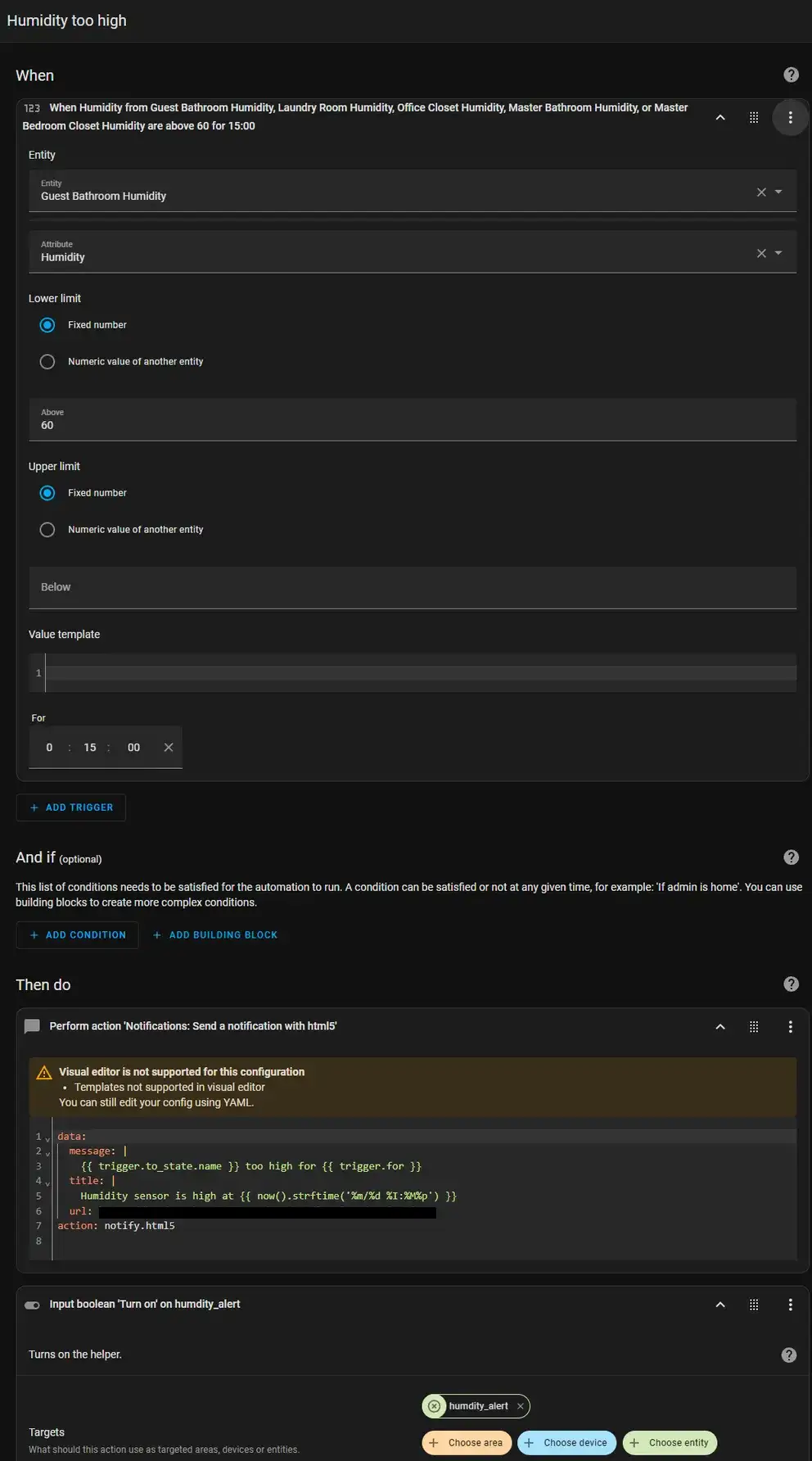Clear the For duration value
The image size is (812, 1461).
[x=169, y=747]
